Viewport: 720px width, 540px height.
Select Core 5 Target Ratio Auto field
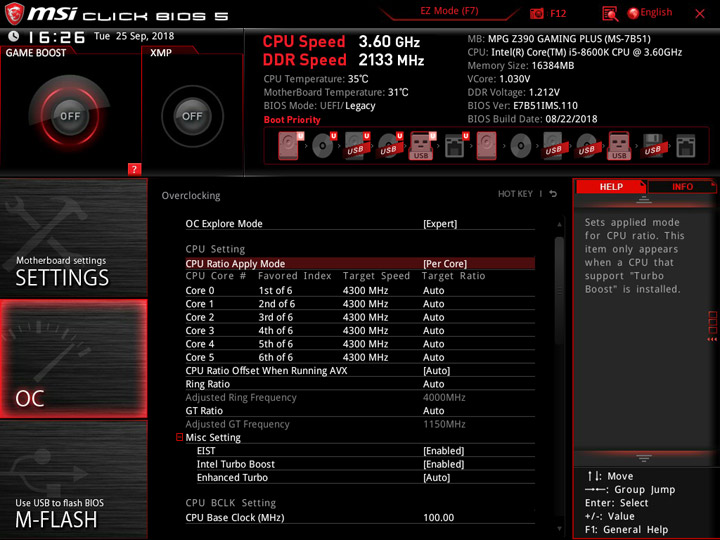[433, 357]
